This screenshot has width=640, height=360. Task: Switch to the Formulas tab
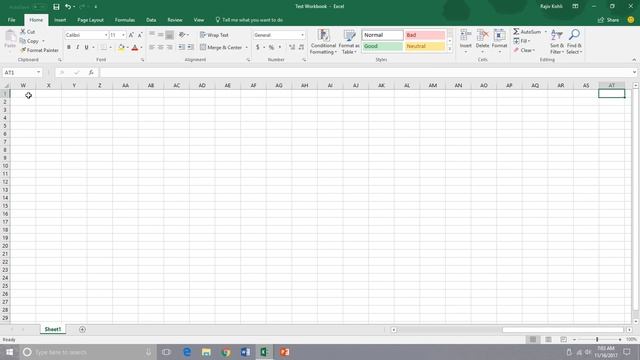(124, 20)
